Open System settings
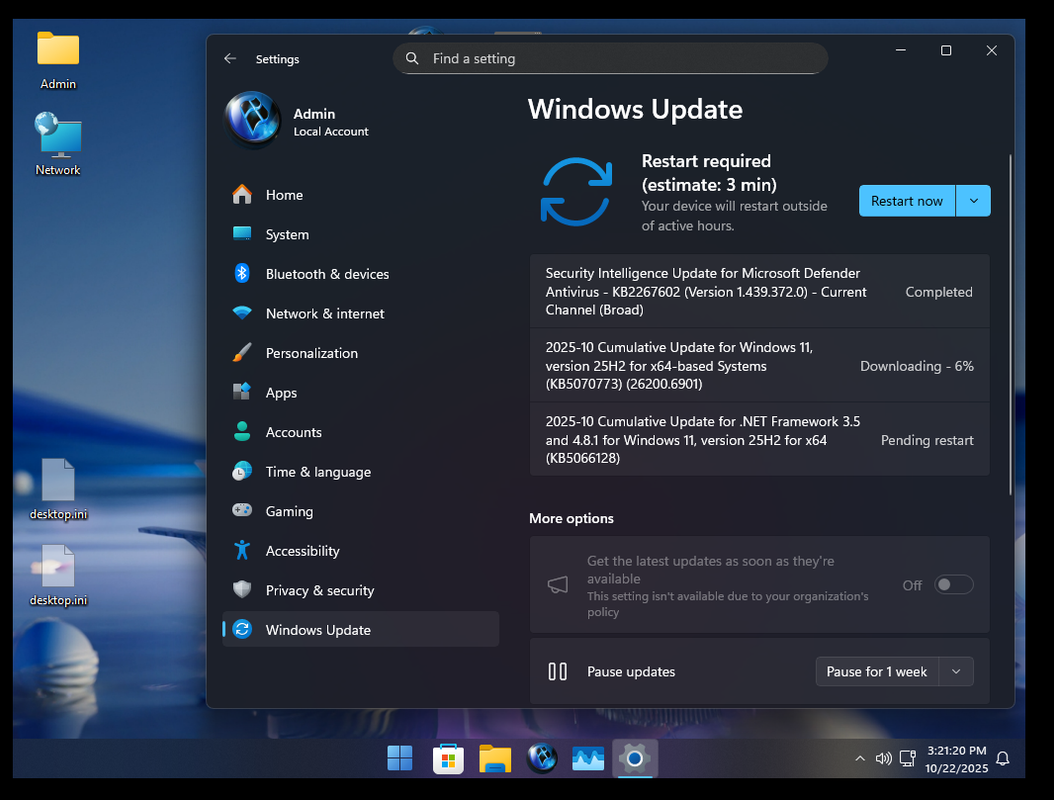 360,234
